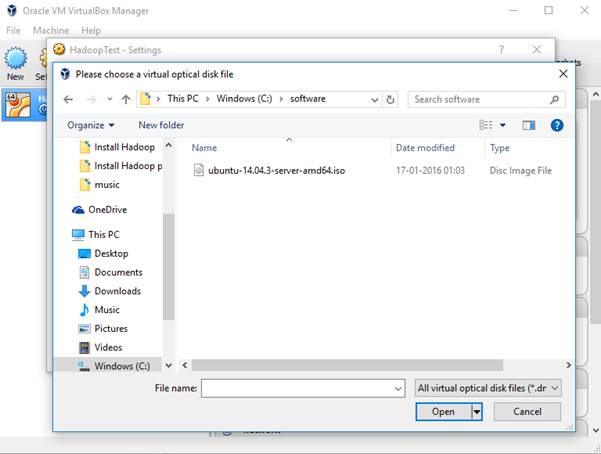Change view layout icon
This screenshot has height=454, width=601.
click(x=486, y=125)
